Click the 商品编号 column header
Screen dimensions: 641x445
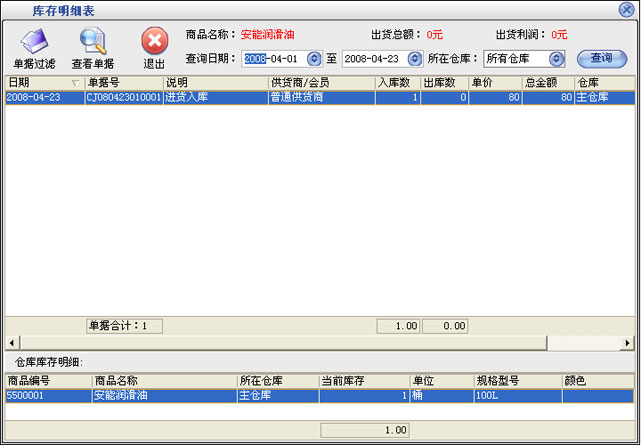coord(46,381)
